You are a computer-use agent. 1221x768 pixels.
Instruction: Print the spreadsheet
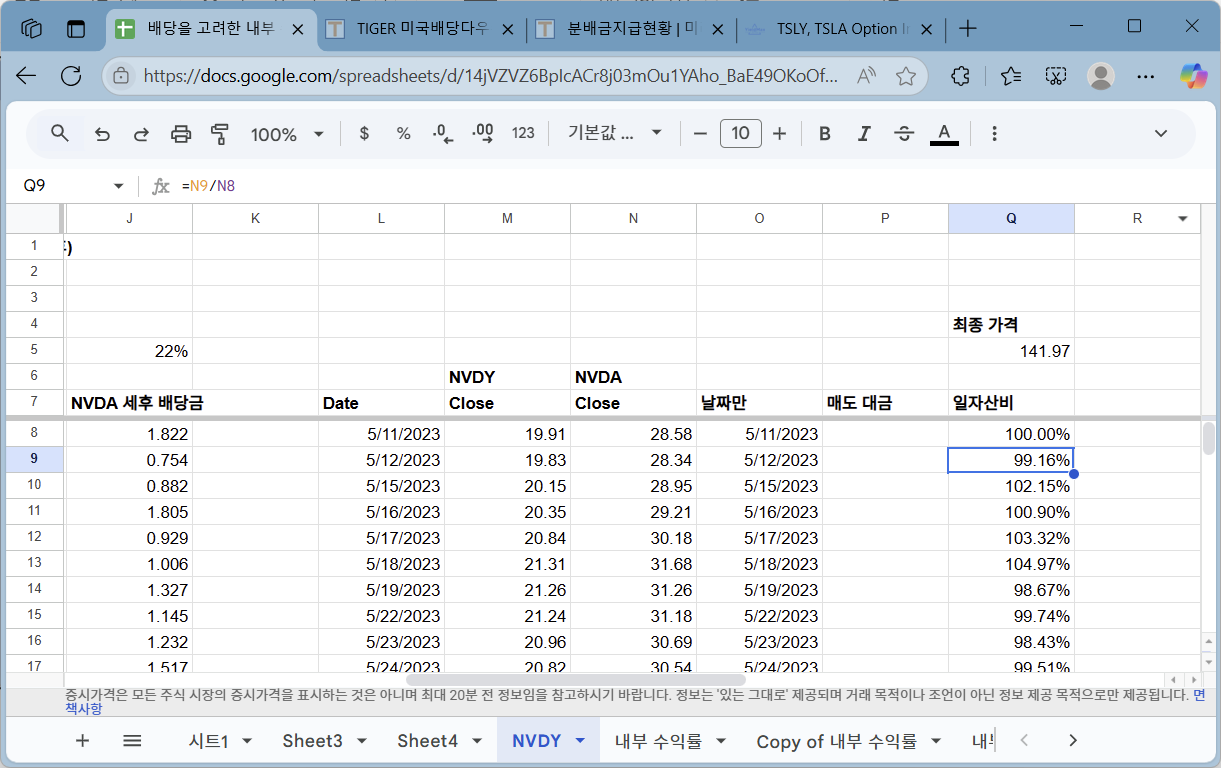tap(181, 134)
